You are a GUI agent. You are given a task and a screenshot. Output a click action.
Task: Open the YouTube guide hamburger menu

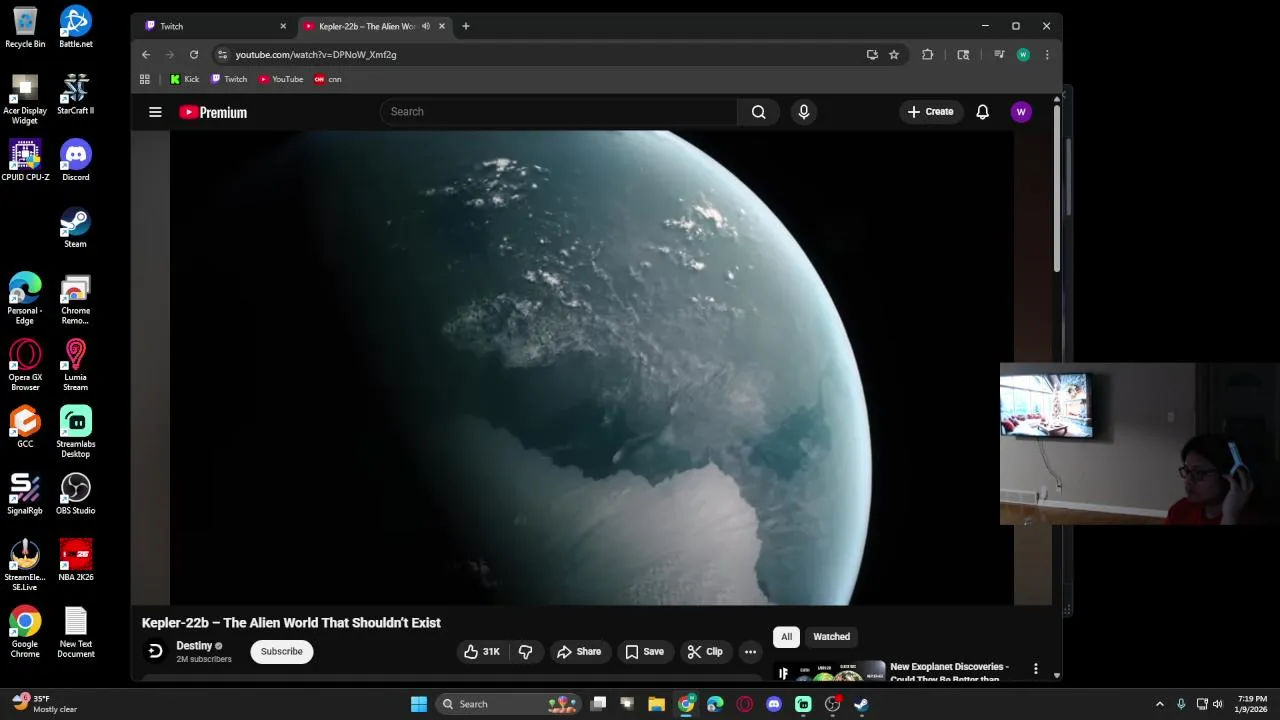[x=155, y=112]
